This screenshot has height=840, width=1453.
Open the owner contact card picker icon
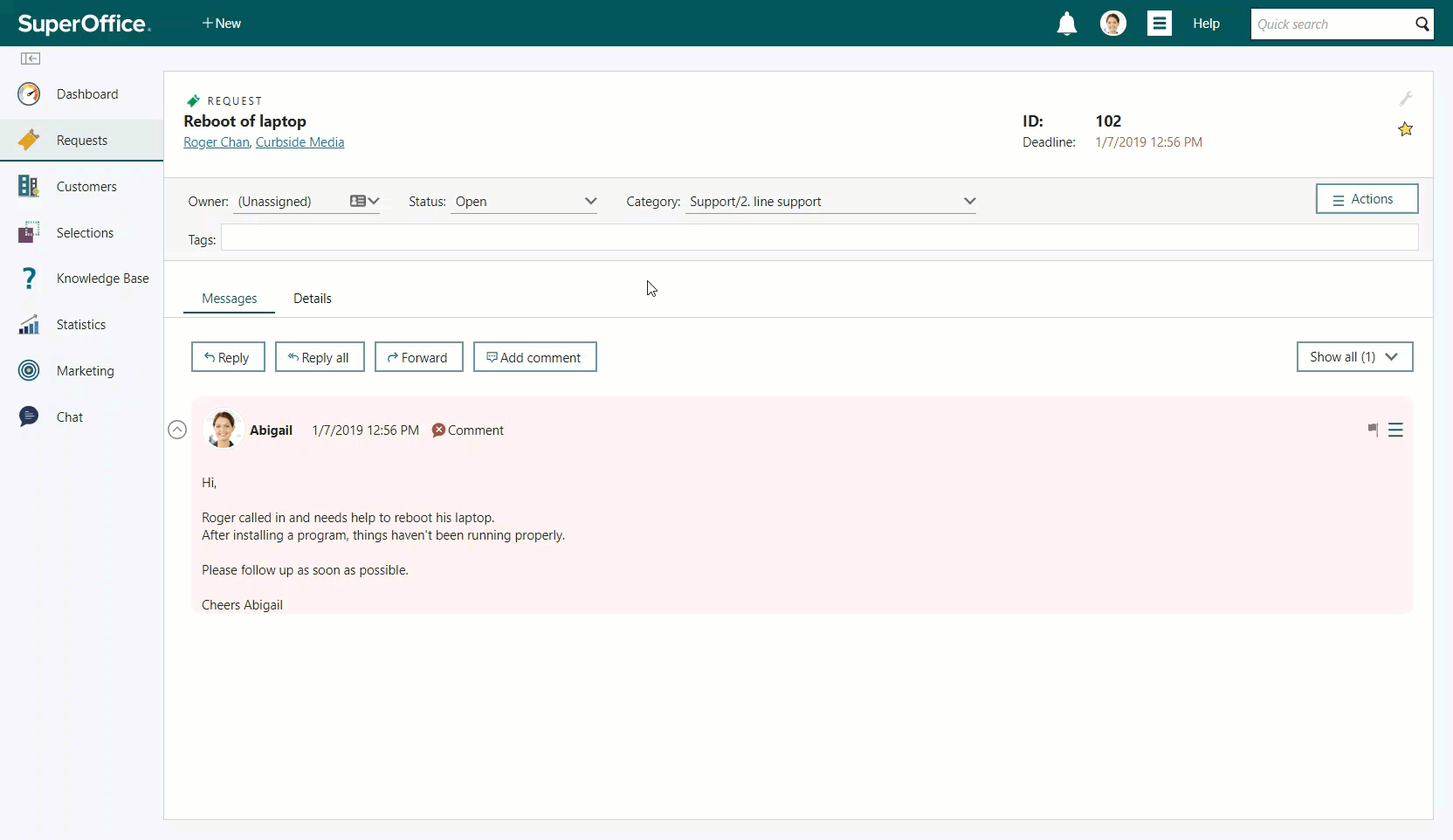[357, 201]
